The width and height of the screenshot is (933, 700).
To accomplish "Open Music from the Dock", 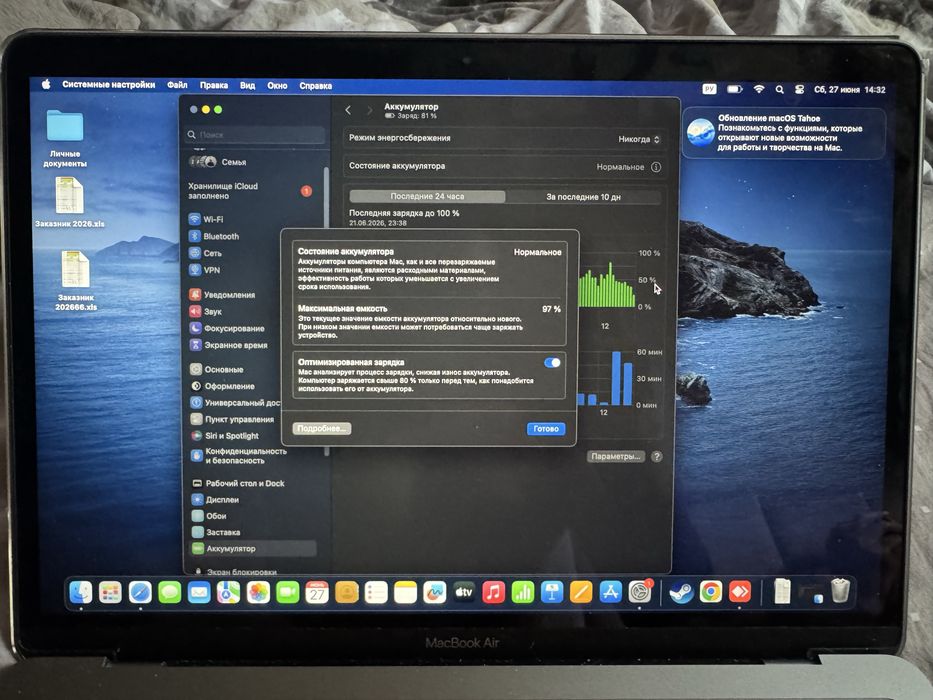I will (493, 592).
